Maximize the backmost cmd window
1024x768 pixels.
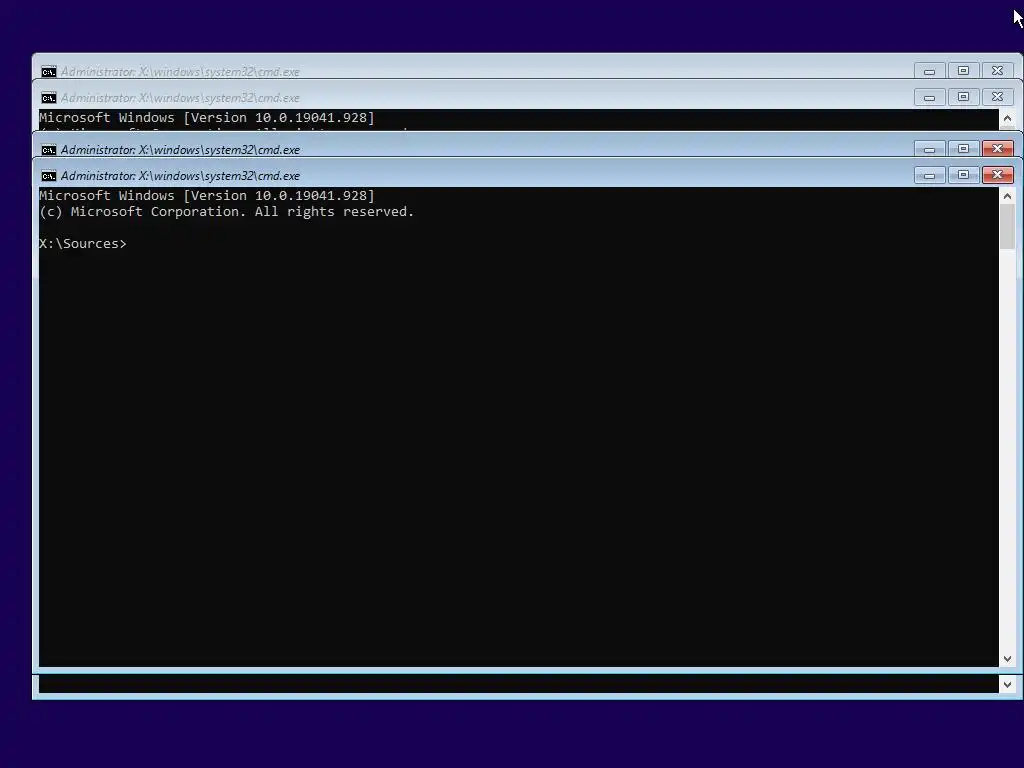963,71
